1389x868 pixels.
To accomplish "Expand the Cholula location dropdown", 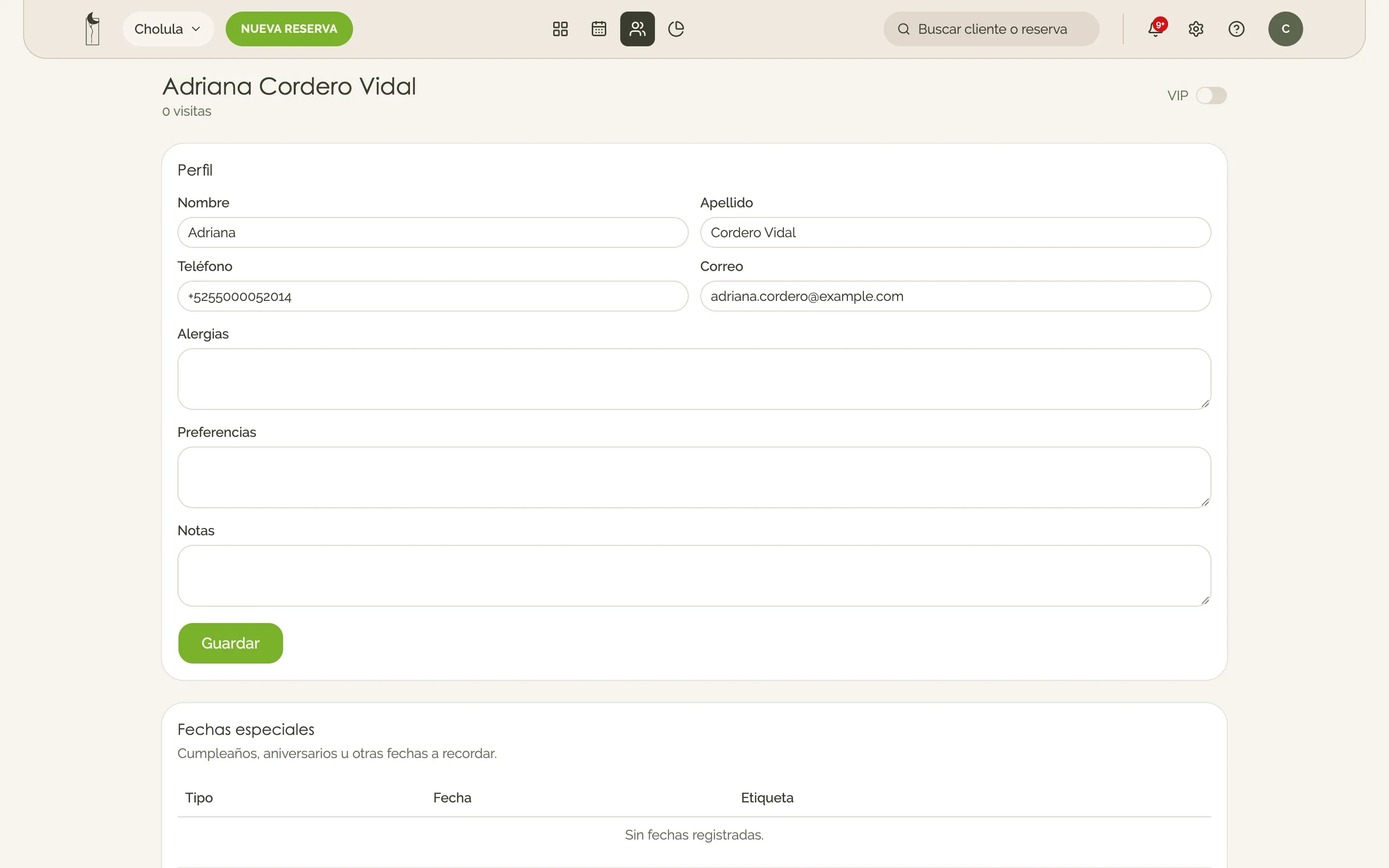I will (168, 29).
